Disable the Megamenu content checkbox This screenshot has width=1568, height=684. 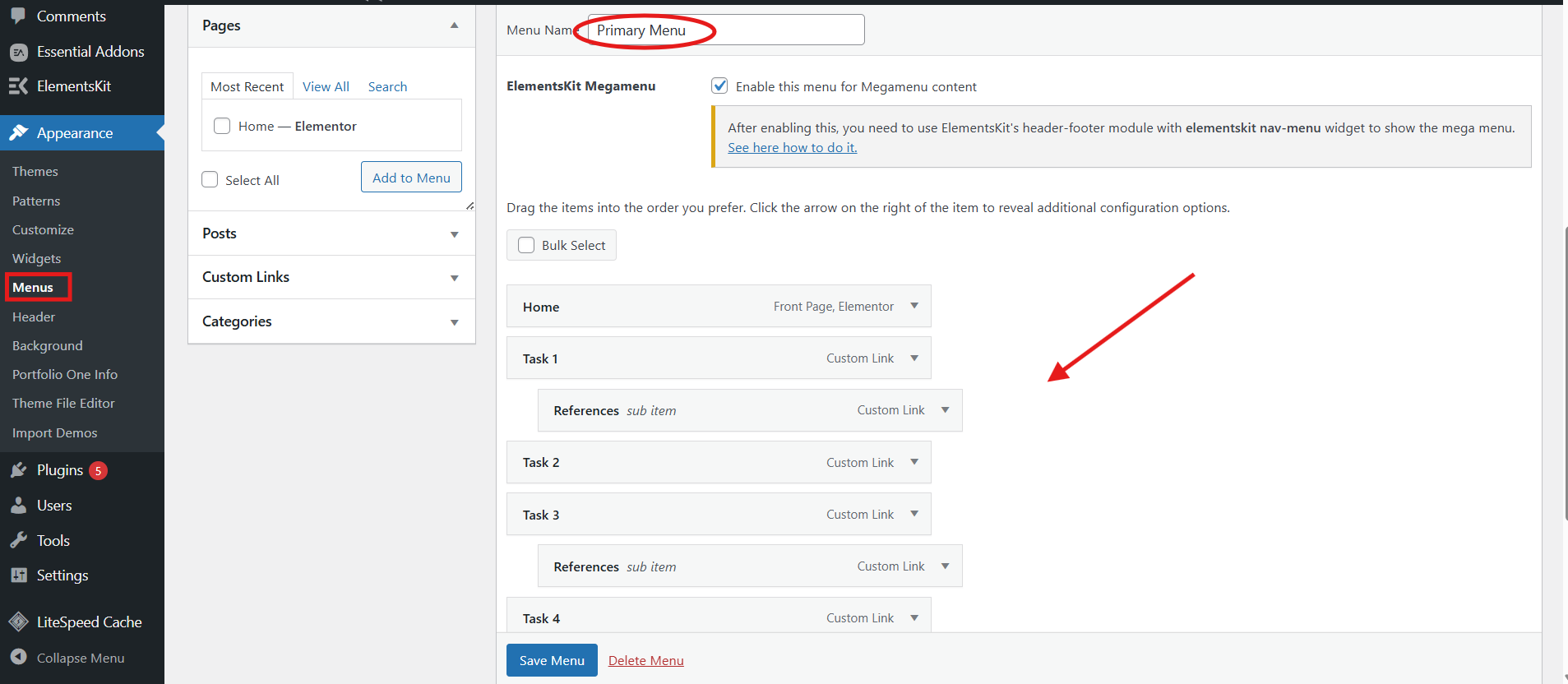coord(719,86)
